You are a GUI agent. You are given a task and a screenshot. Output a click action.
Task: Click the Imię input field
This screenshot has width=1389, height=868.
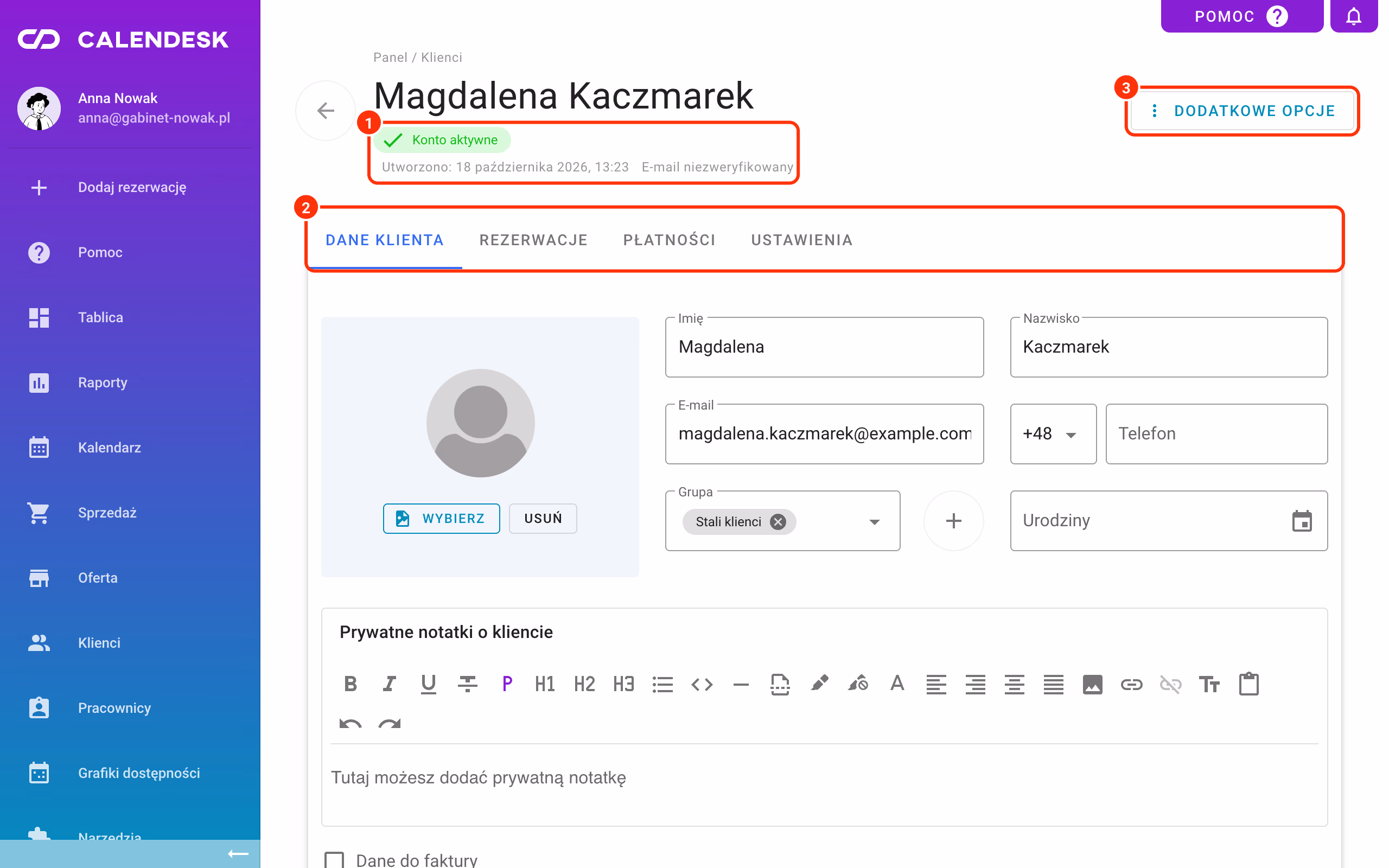[824, 347]
